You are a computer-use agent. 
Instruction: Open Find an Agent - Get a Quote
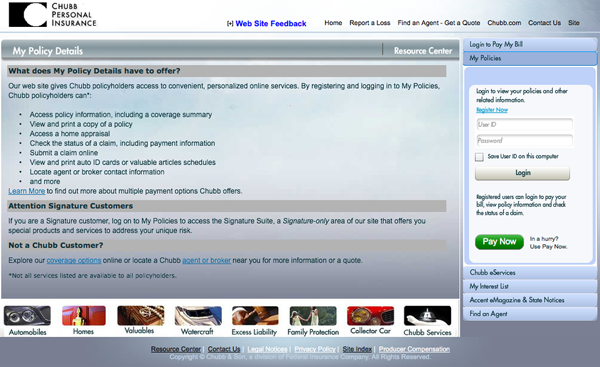439,23
